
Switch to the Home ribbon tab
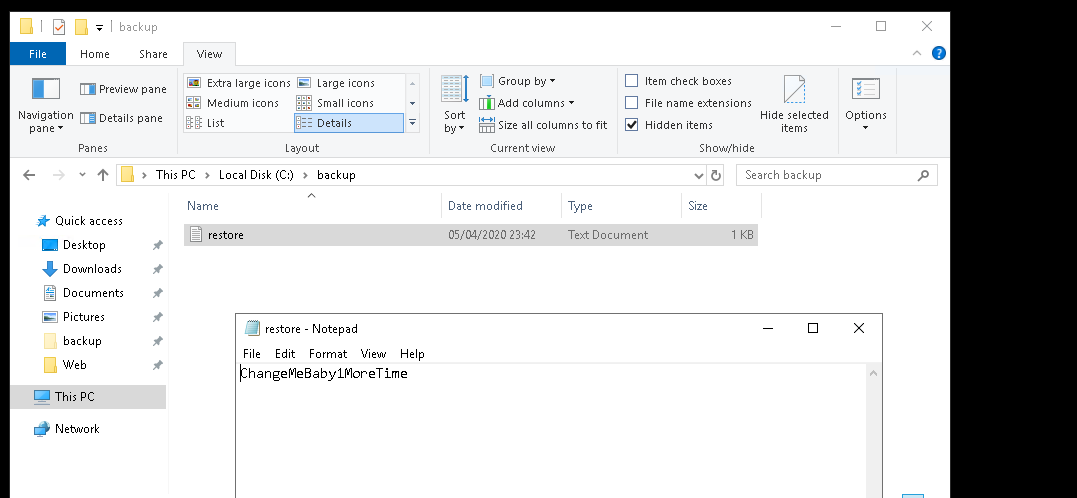click(95, 54)
